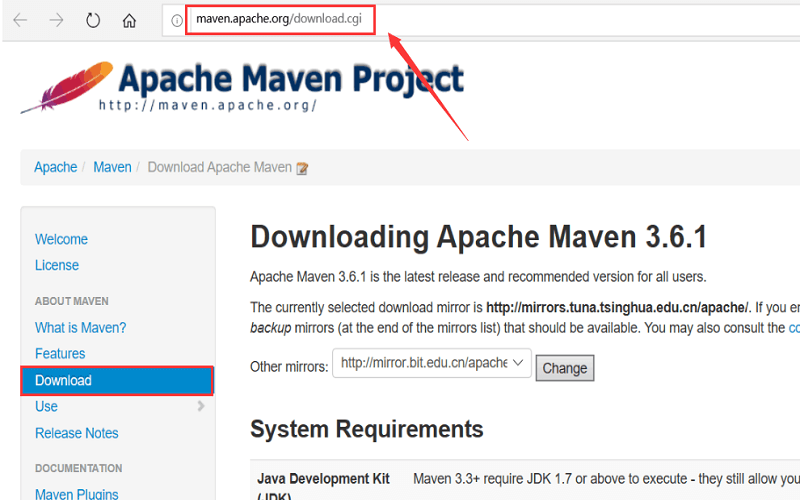Image resolution: width=800 pixels, height=500 pixels.
Task: Select 'Download Apache Maven' breadcrumb text
Action: (219, 167)
